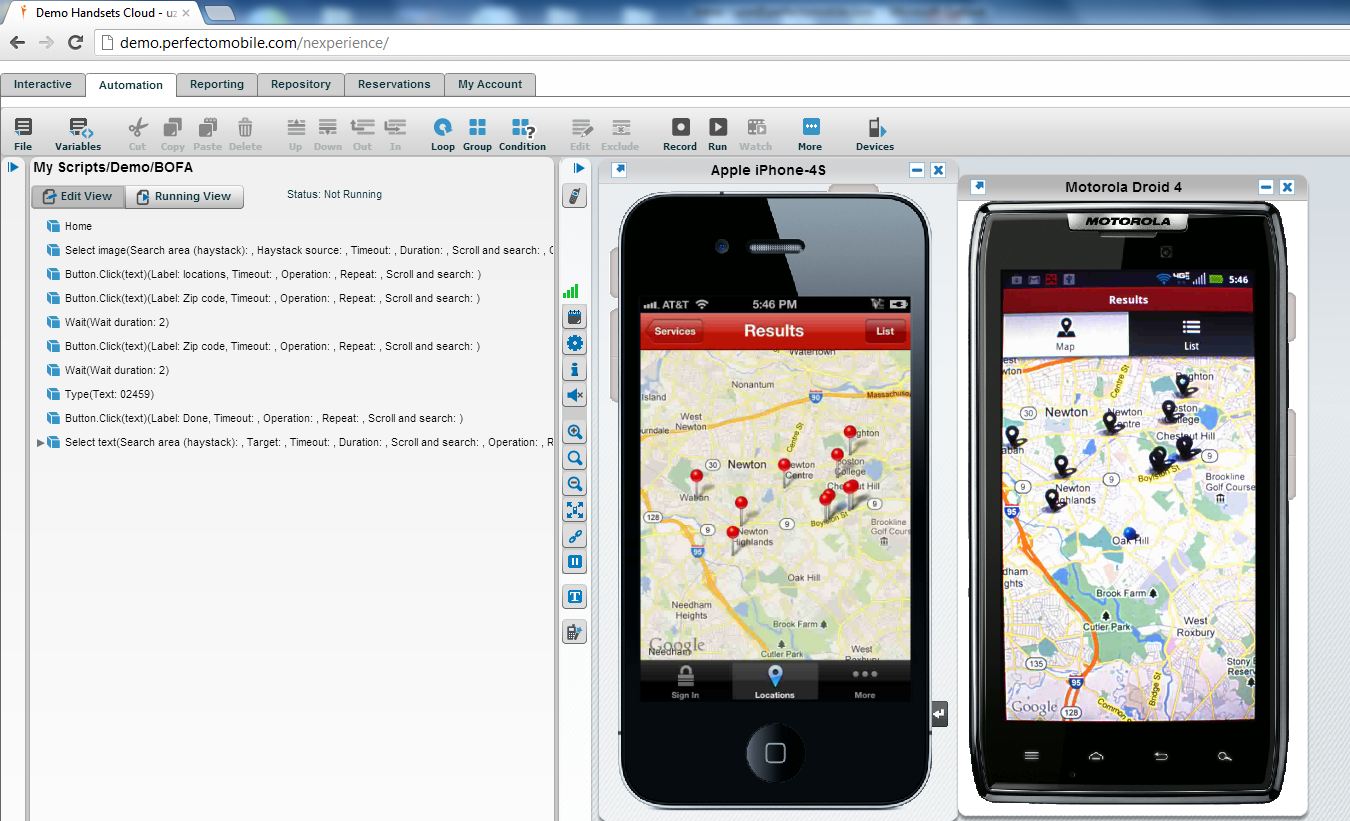Switch to Edit View
Image resolution: width=1350 pixels, height=821 pixels.
pos(78,197)
